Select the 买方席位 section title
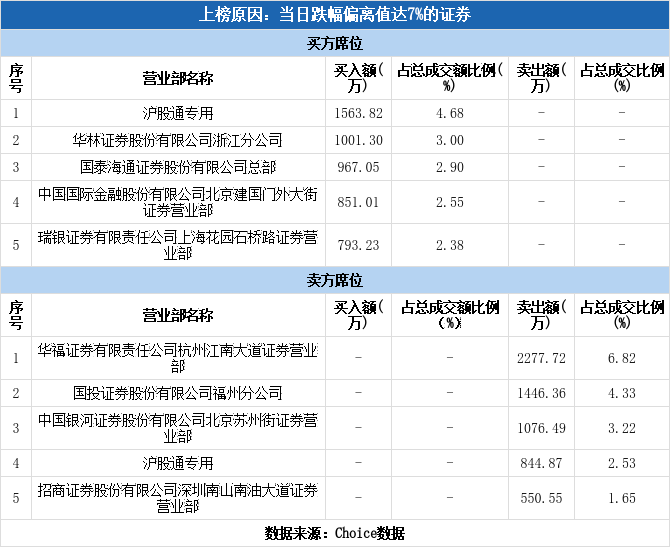The height and width of the screenshot is (547, 670). (x=335, y=43)
